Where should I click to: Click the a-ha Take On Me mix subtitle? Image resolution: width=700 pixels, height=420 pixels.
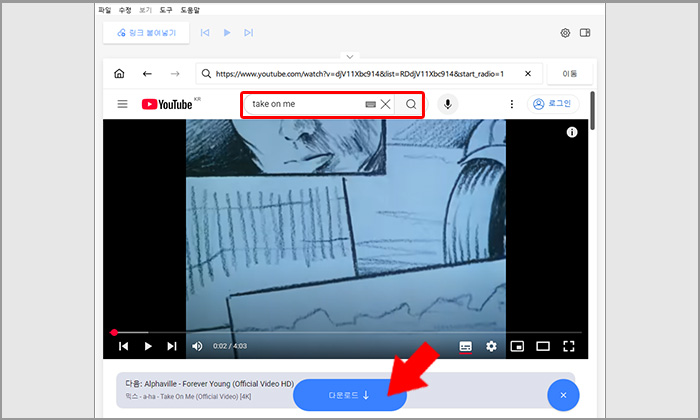coord(188,396)
